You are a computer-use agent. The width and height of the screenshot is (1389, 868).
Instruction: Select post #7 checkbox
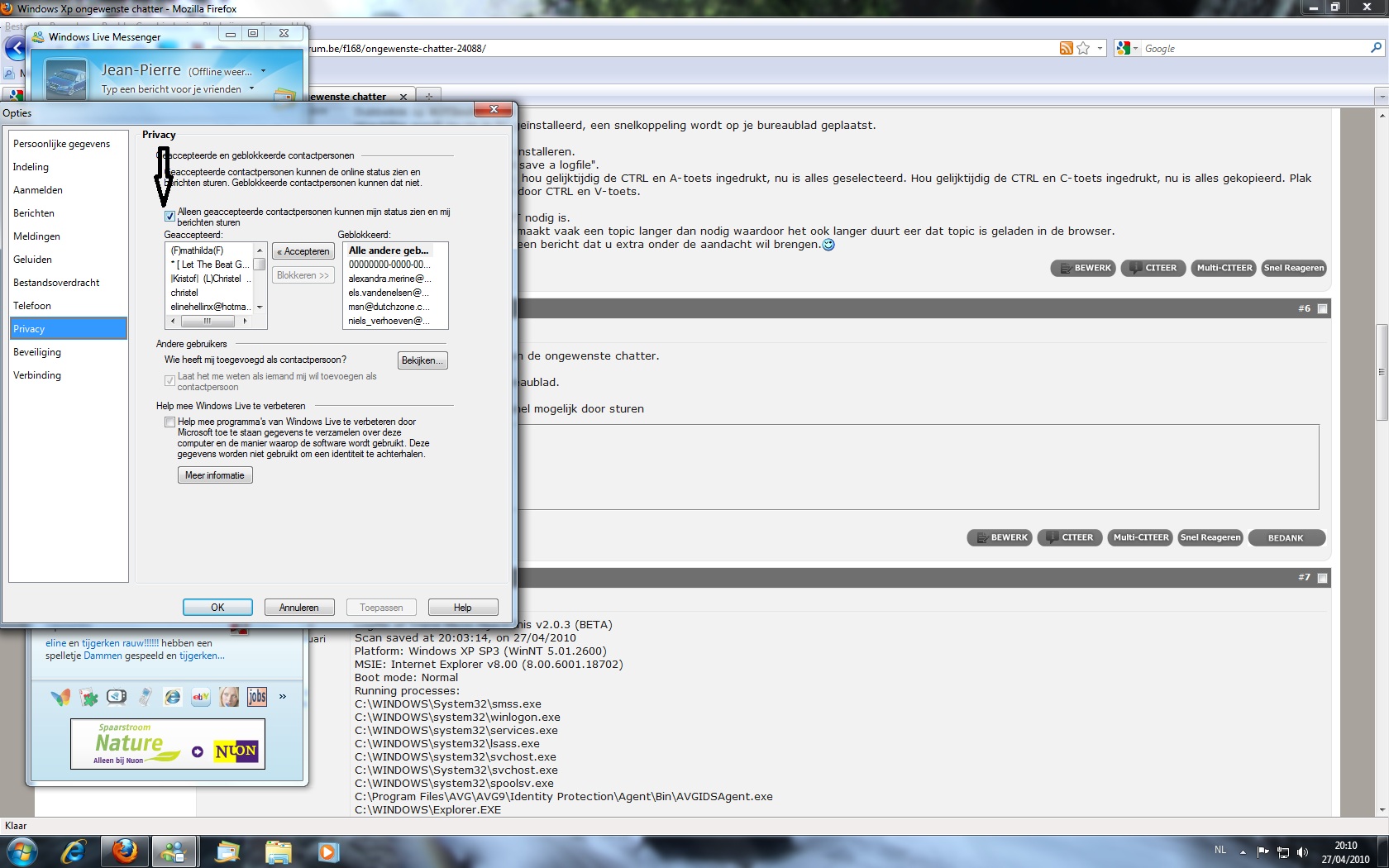click(x=1322, y=578)
